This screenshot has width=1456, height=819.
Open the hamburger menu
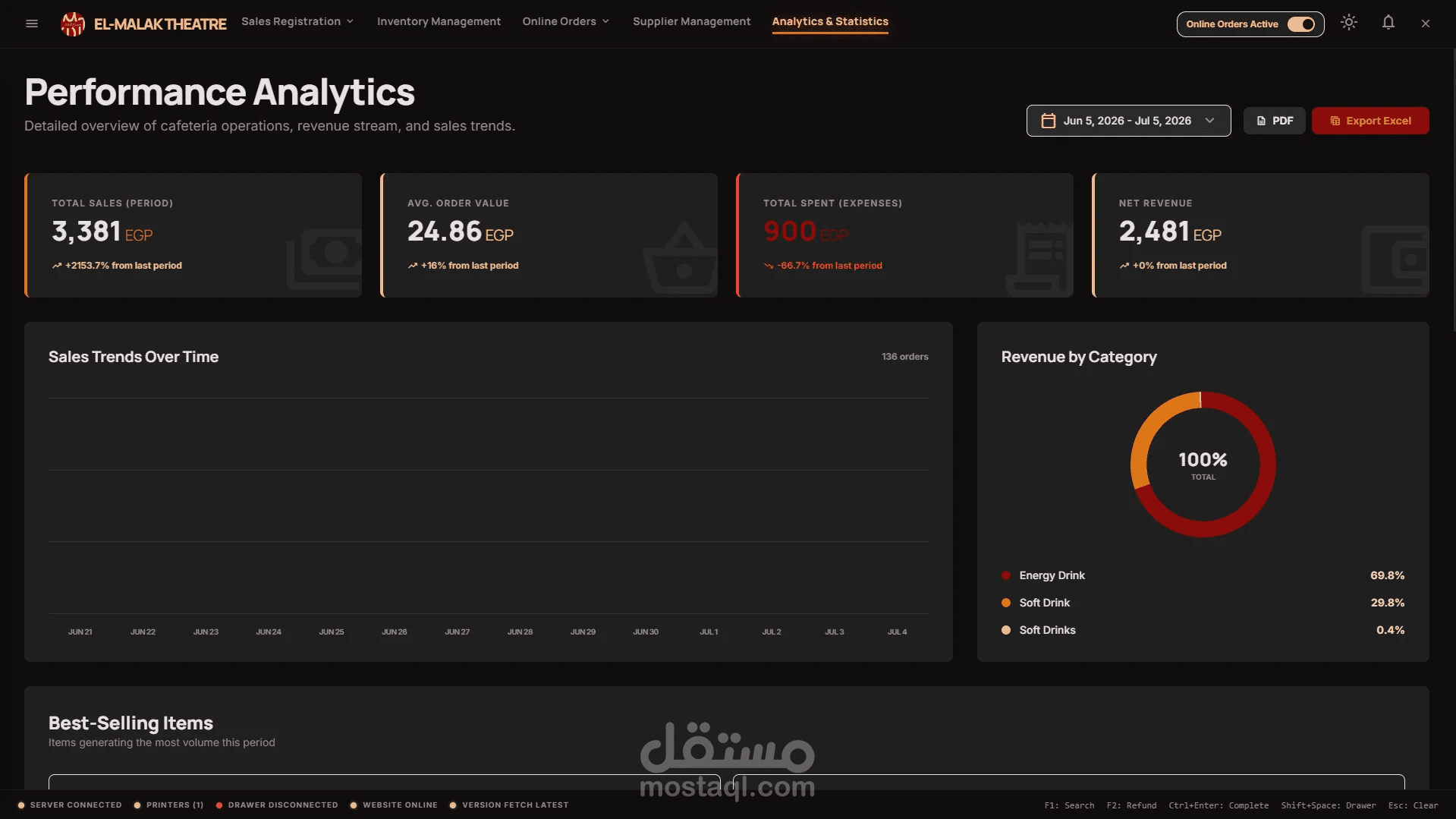tap(32, 24)
